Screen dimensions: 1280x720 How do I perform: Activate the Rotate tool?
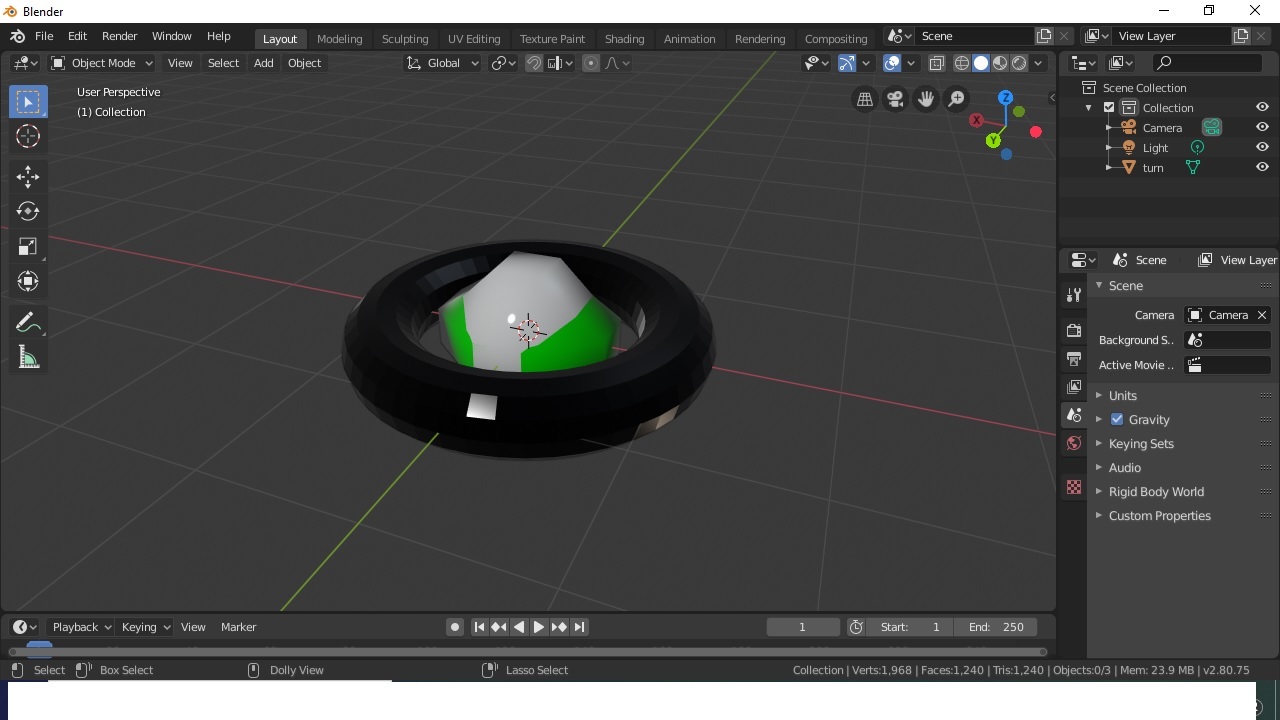pos(28,211)
